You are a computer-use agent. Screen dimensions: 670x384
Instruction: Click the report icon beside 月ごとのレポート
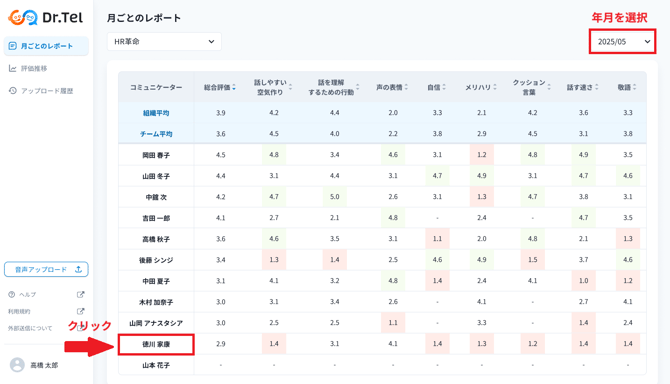pyautogui.click(x=12, y=46)
